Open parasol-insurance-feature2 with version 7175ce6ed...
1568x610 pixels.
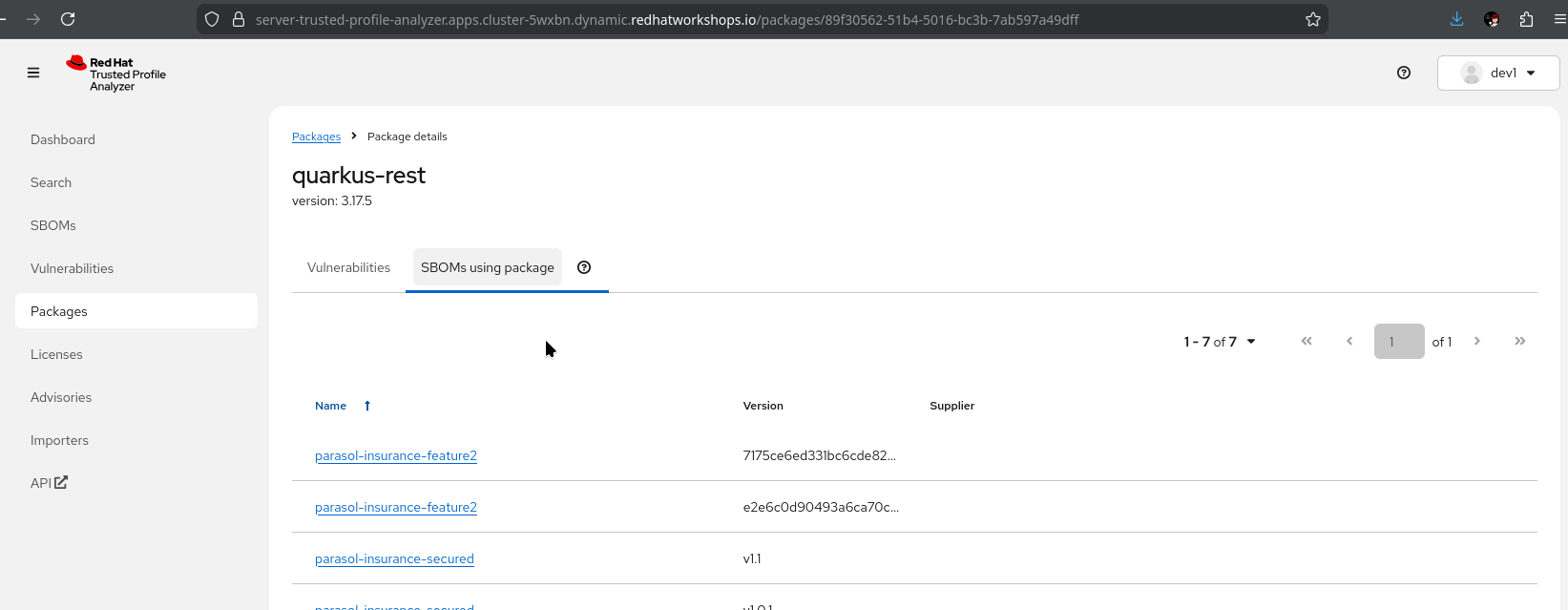tap(396, 455)
